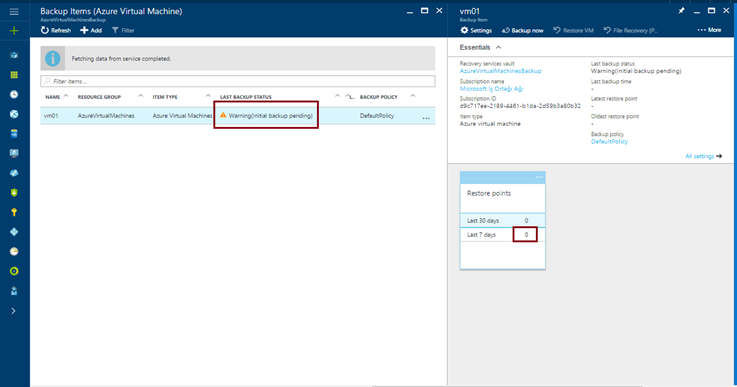Open the cloud services sidebar icon

tap(14, 173)
